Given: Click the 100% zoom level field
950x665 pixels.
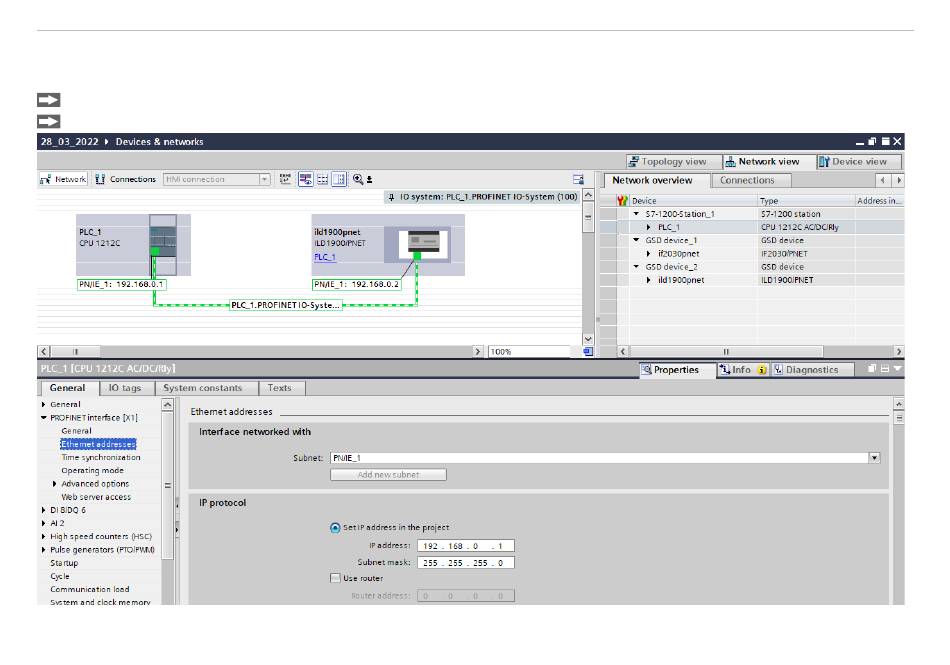Looking at the screenshot, I should [x=529, y=351].
